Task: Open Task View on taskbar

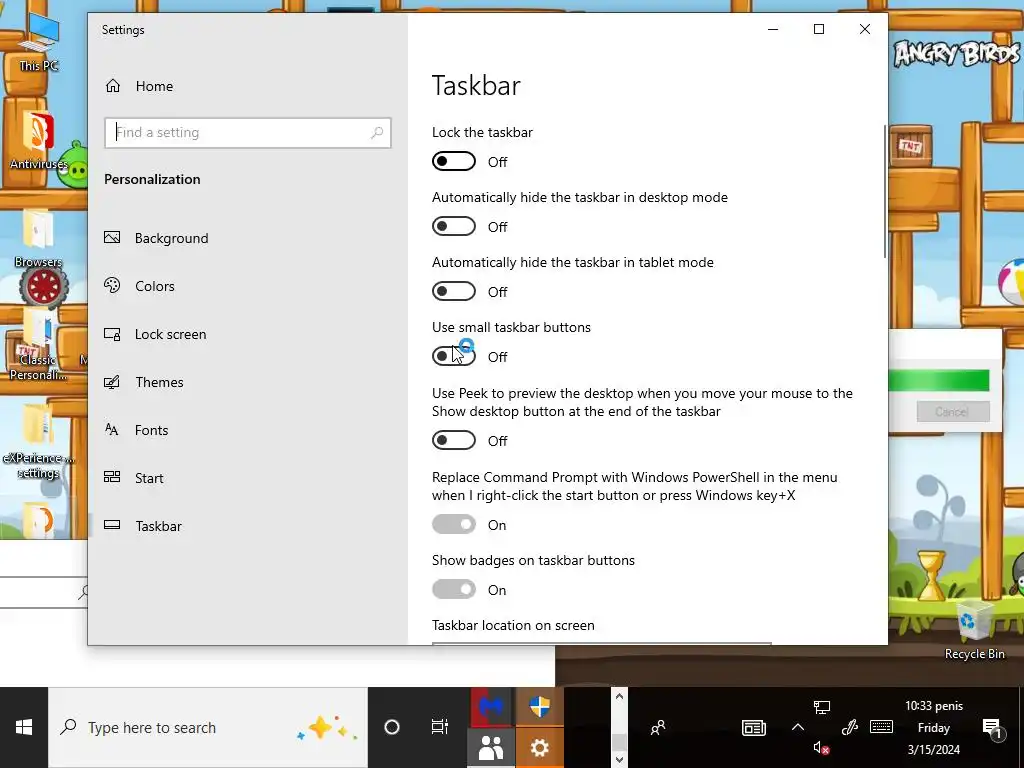Action: [x=440, y=727]
